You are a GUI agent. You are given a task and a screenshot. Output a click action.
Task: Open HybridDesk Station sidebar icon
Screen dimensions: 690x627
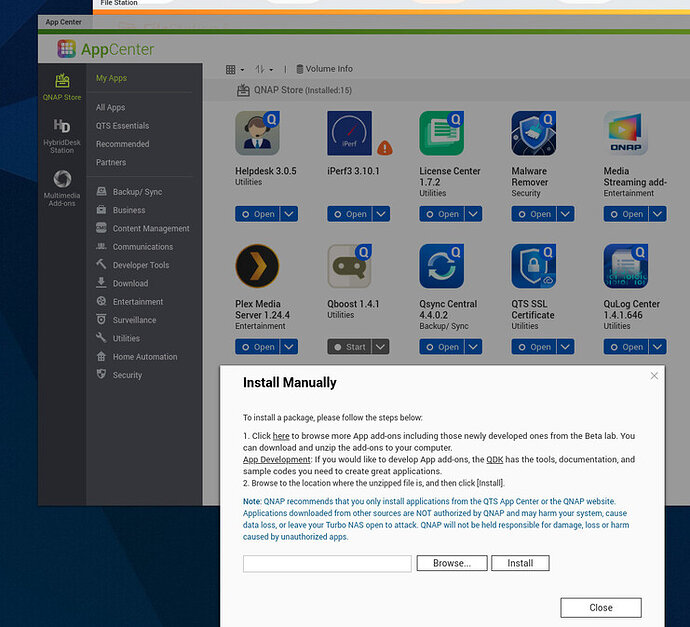point(62,136)
